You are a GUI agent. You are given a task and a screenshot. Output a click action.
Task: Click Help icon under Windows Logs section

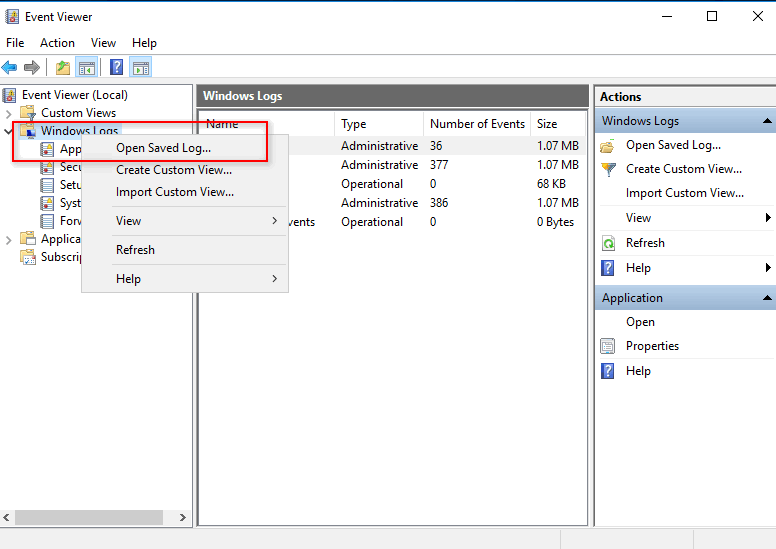tap(607, 268)
